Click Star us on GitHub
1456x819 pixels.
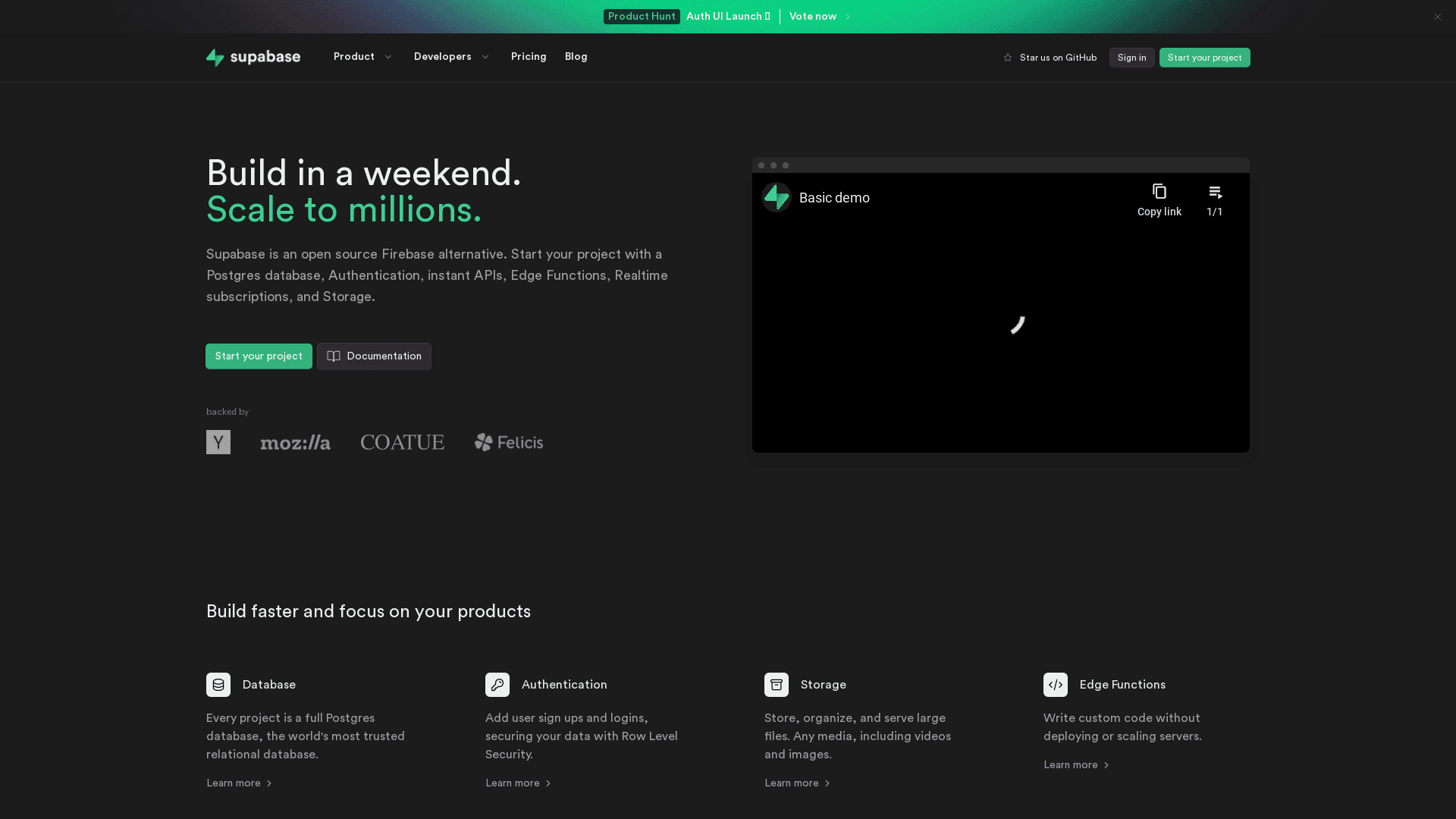tap(1050, 58)
